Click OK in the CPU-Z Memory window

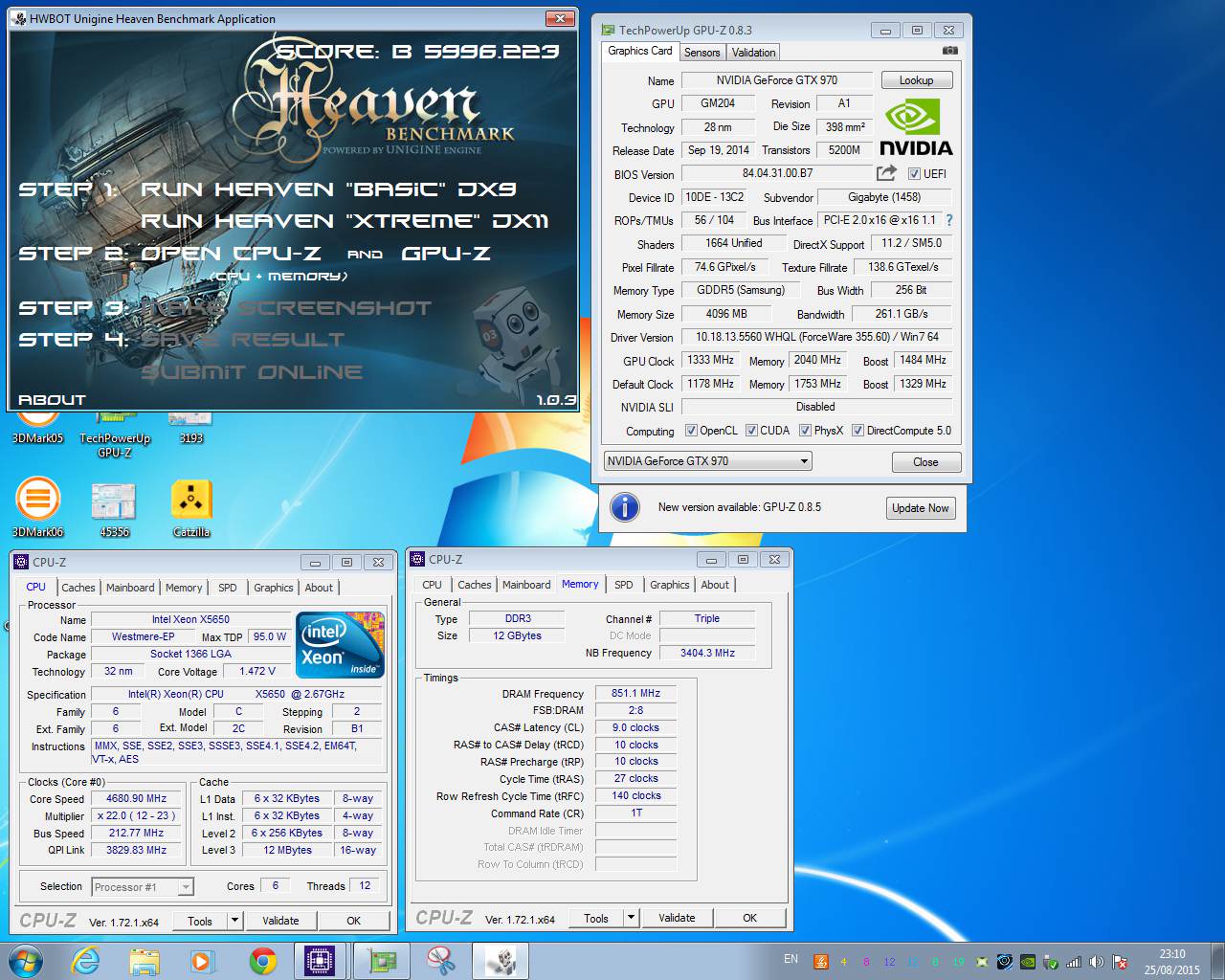[749, 918]
